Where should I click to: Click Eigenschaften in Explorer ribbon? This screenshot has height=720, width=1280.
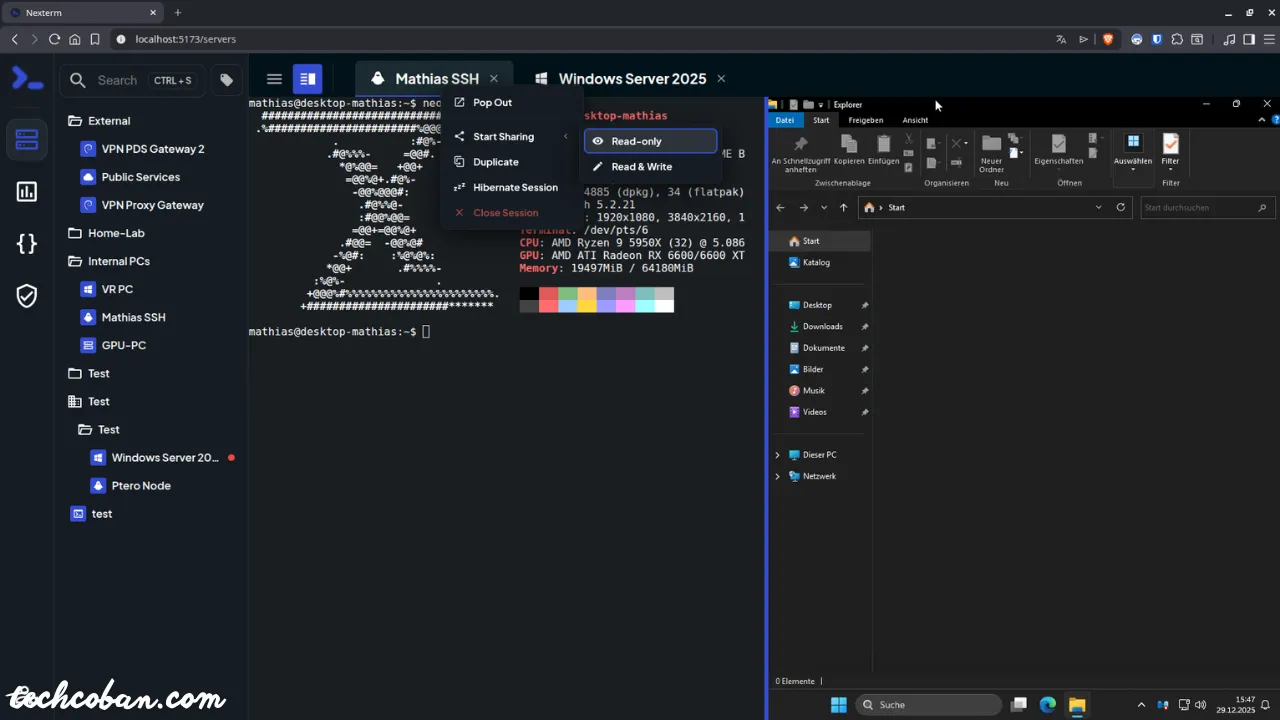point(1058,148)
